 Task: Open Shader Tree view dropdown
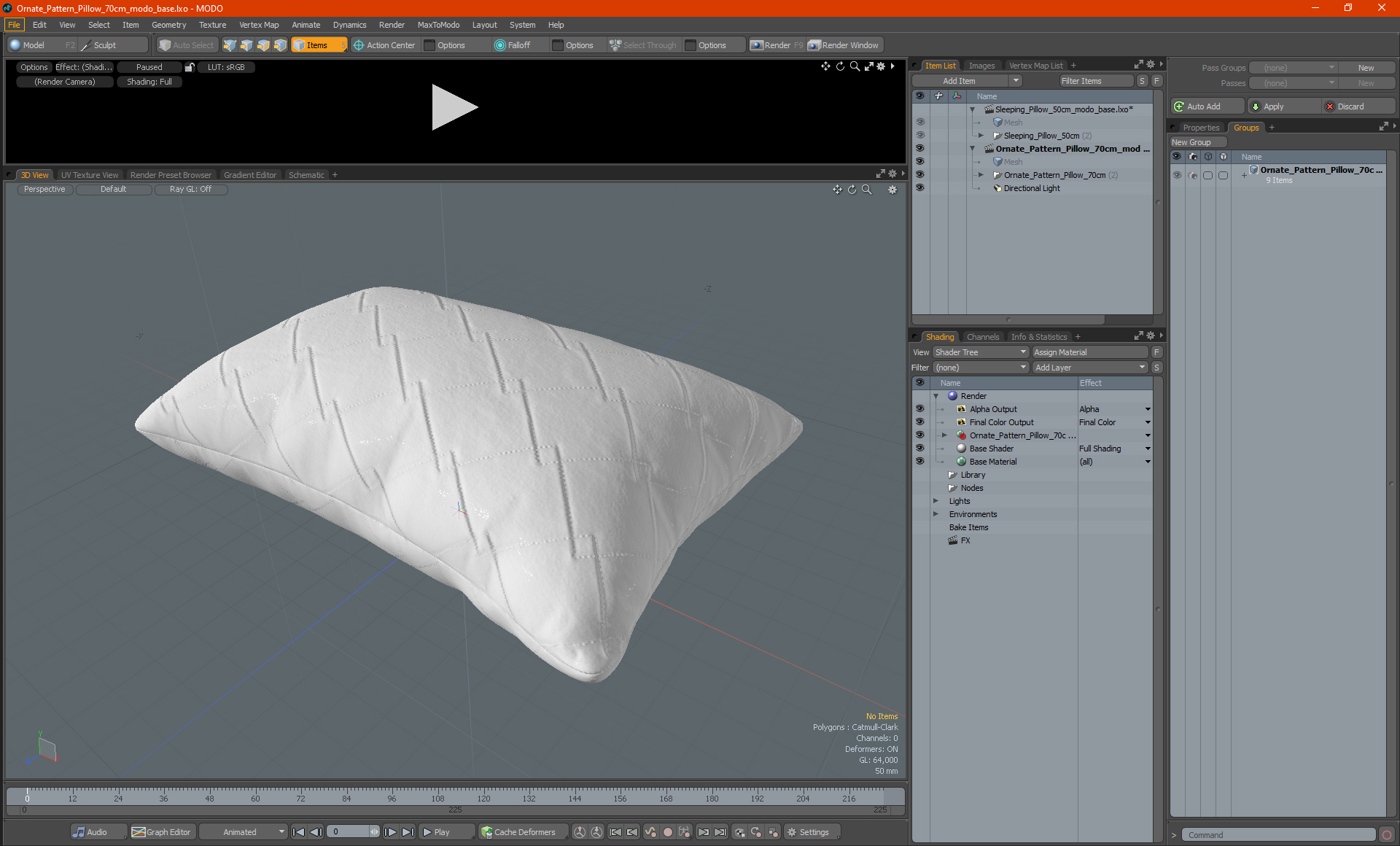pyautogui.click(x=980, y=352)
